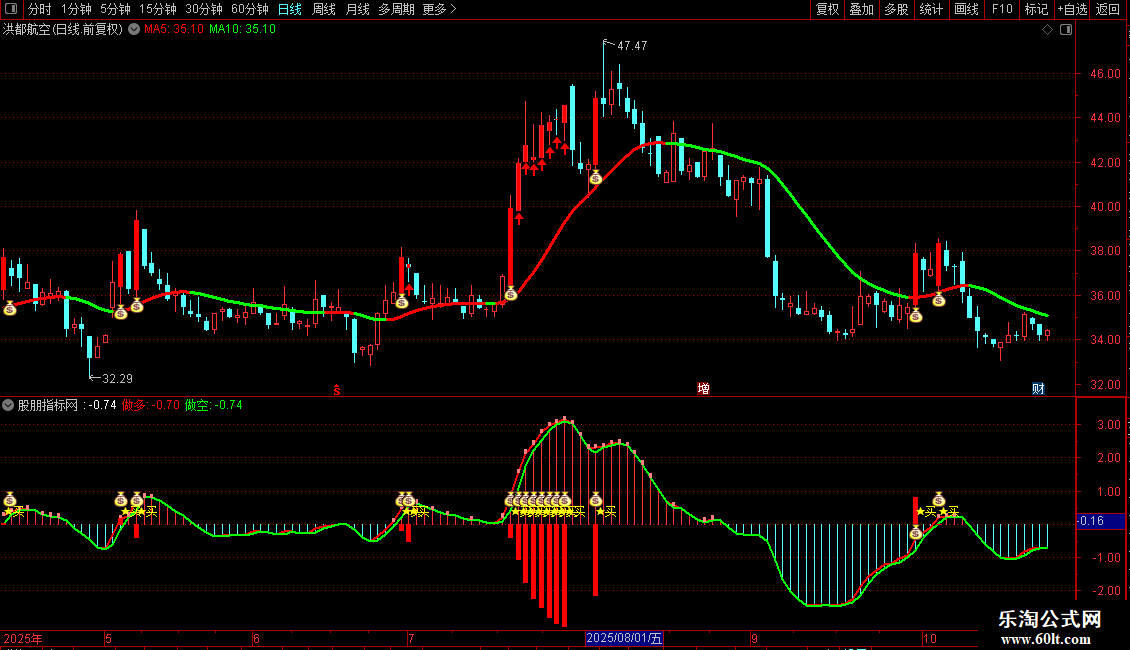
Task: Open the F10 company info
Action: [1002, 9]
